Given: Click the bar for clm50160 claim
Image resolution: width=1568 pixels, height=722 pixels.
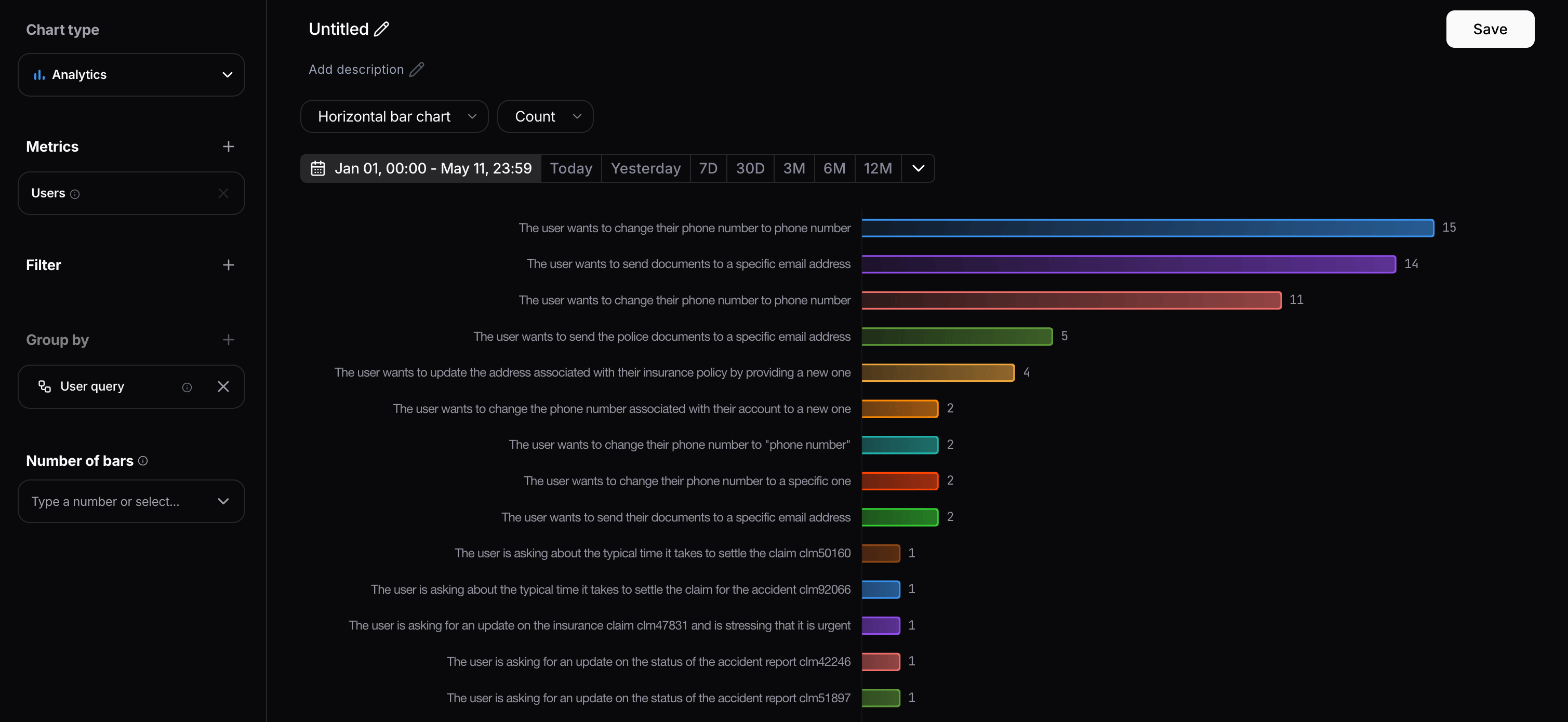Looking at the screenshot, I should (x=881, y=553).
